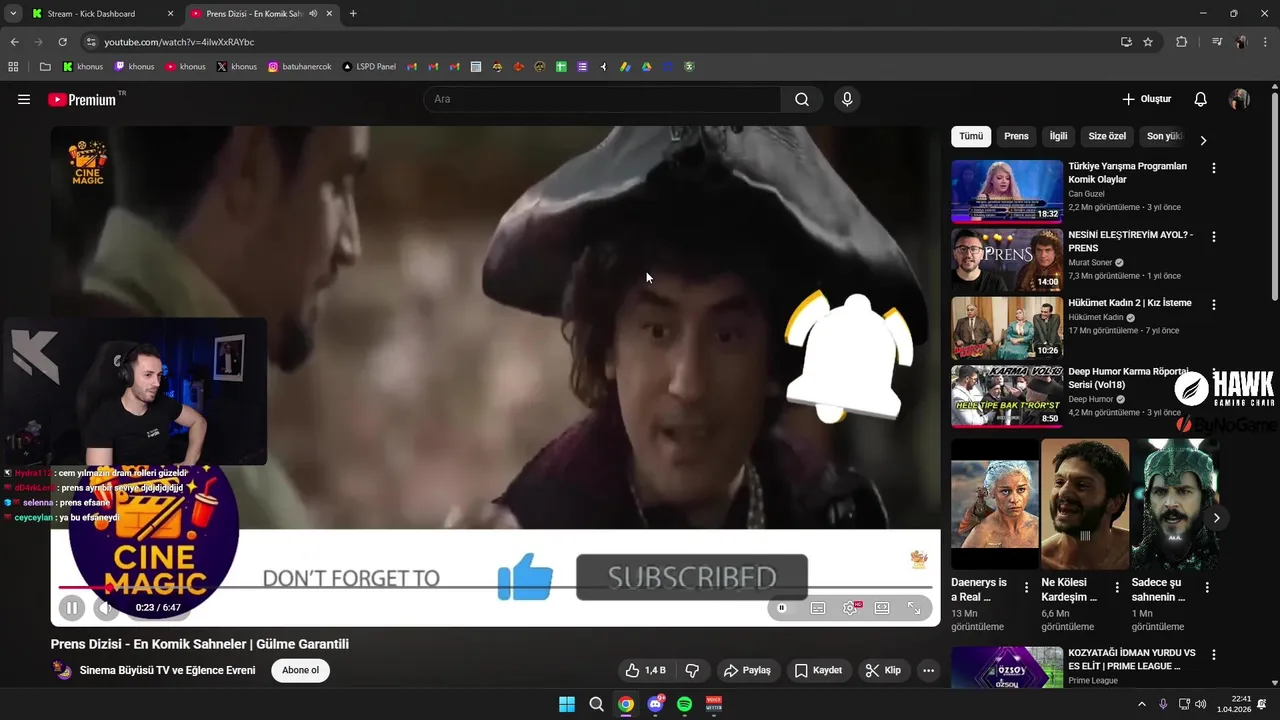Dislike the video
Screen dimensions: 1280x720
pos(692,670)
